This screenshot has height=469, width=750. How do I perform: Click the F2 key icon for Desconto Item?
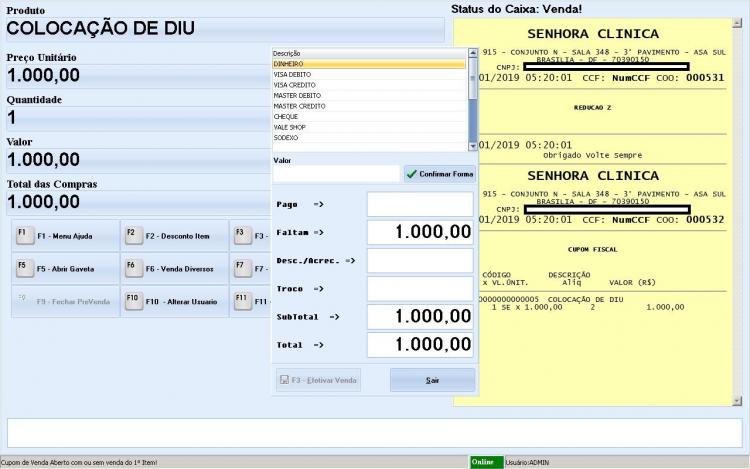[134, 236]
